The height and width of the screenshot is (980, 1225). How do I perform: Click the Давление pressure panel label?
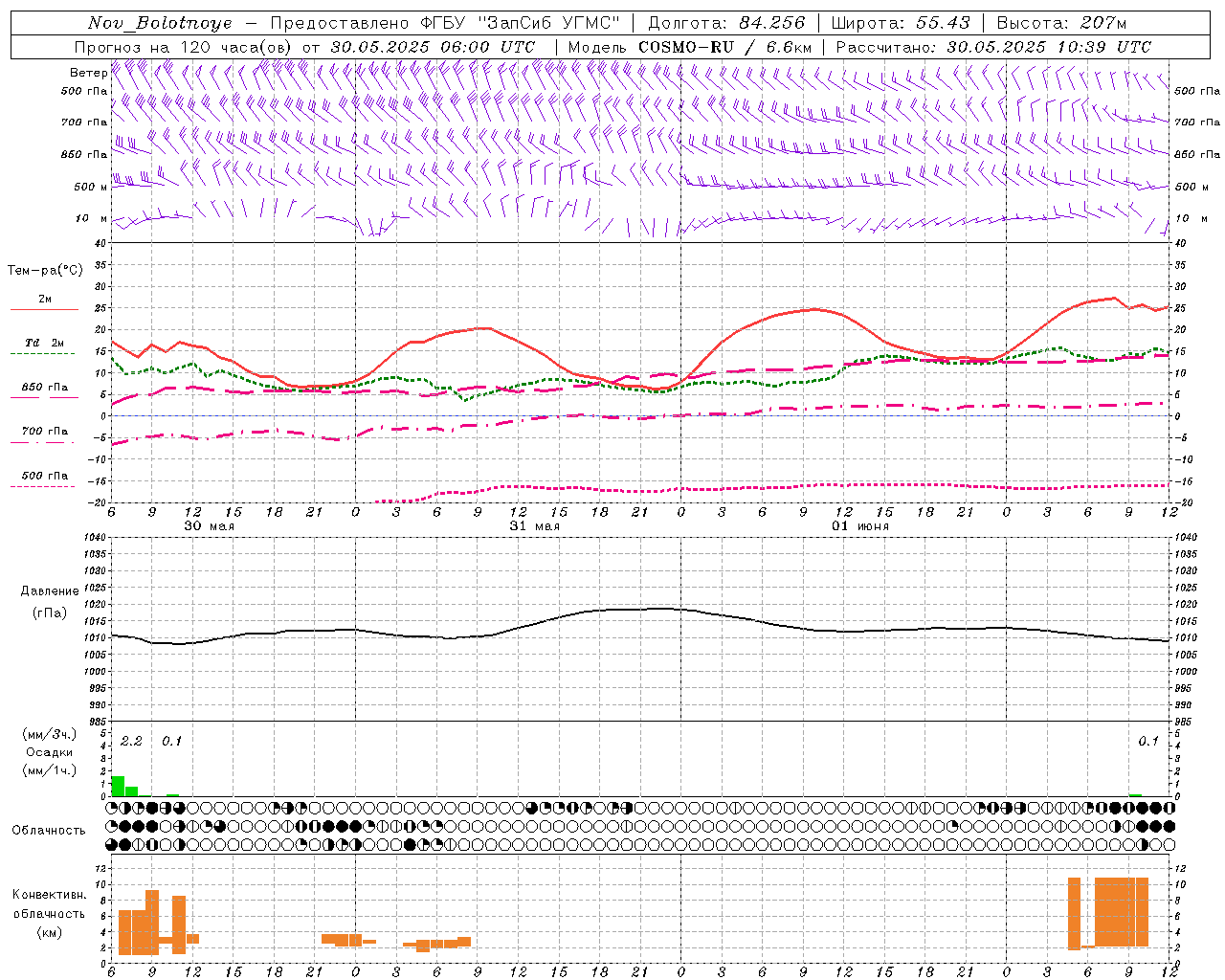point(50,591)
